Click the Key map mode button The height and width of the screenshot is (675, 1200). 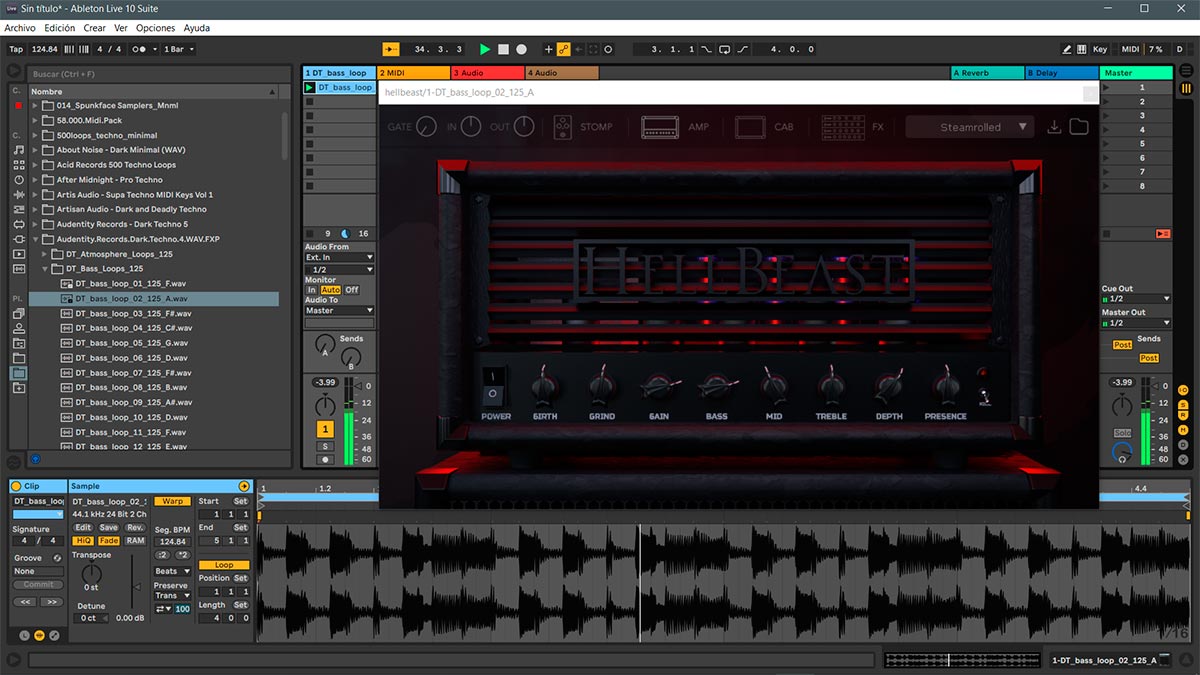click(1100, 49)
